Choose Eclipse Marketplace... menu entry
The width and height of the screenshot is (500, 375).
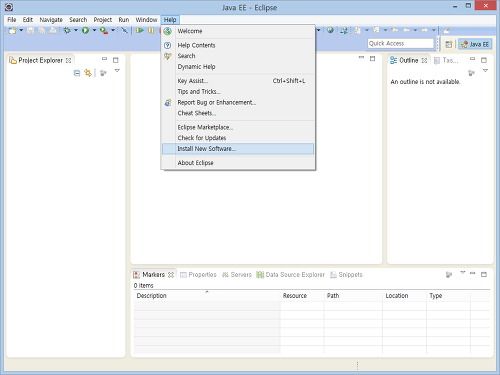(x=238, y=127)
